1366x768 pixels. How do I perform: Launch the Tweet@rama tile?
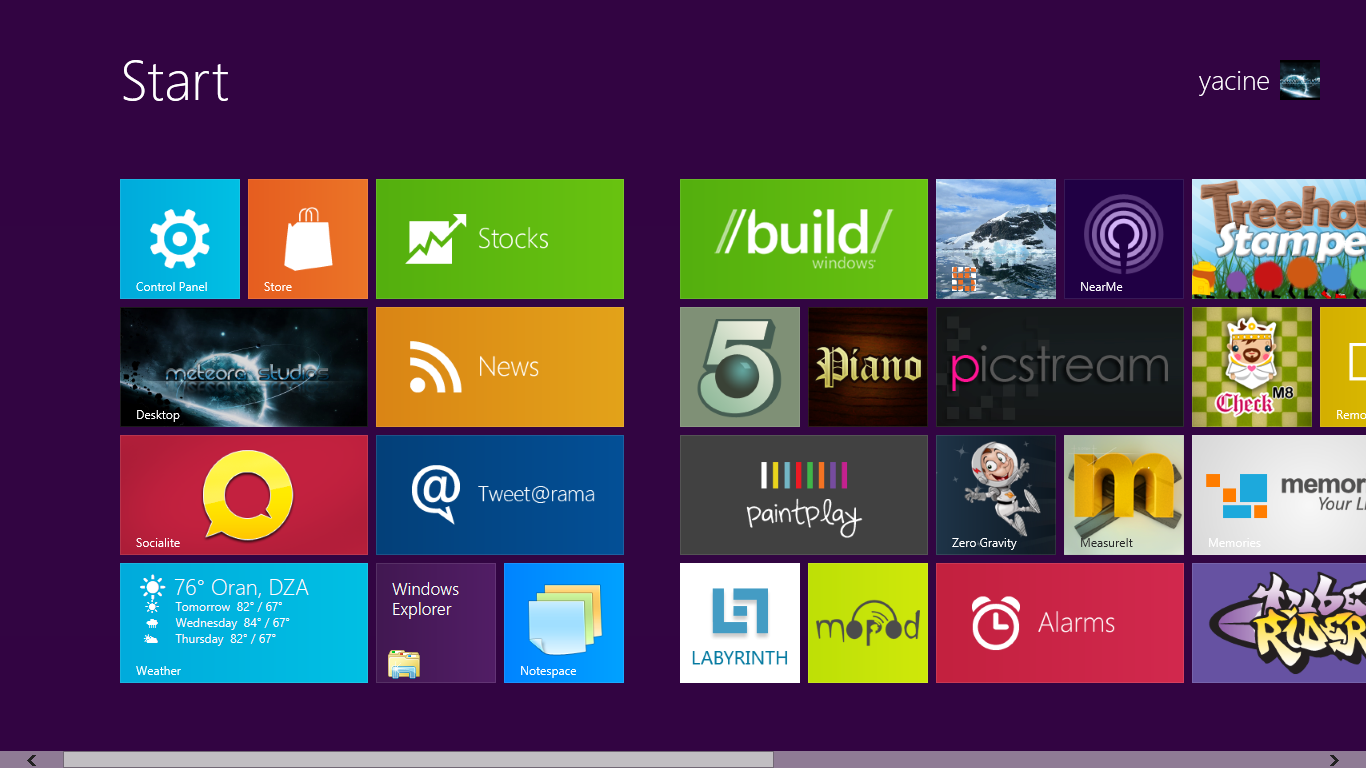[x=500, y=495]
